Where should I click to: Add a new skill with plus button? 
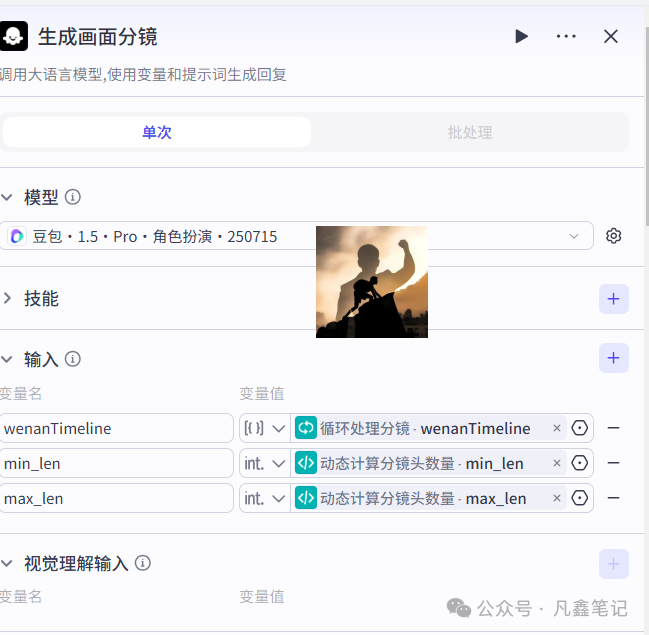coord(613,299)
